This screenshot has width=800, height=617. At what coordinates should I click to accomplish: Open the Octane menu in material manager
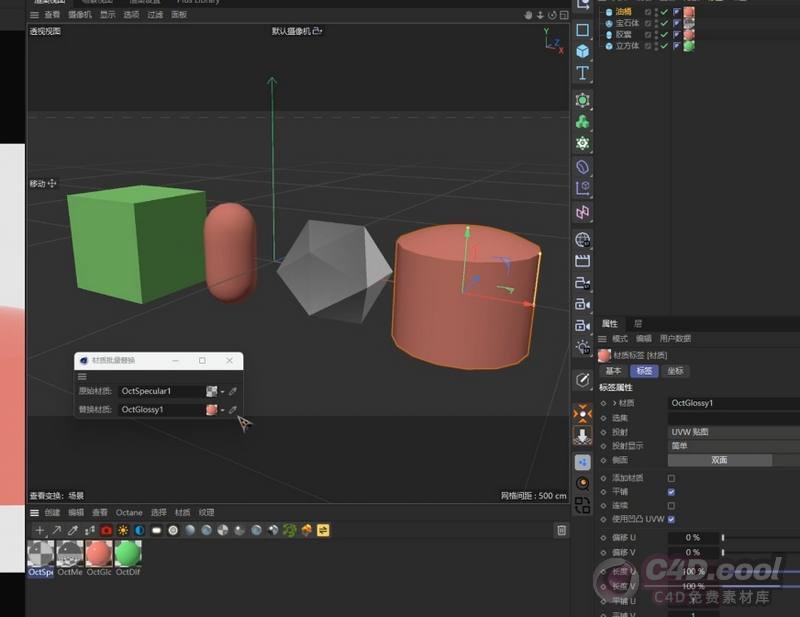(129, 512)
